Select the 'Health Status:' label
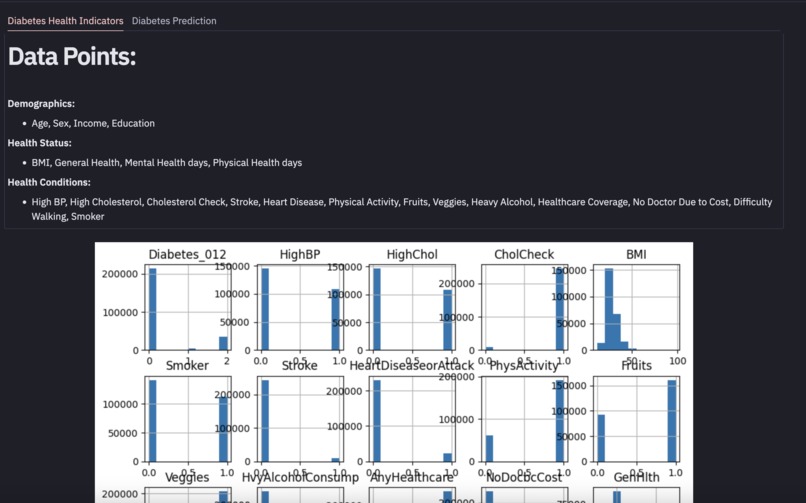This screenshot has height=503, width=806. coord(40,143)
